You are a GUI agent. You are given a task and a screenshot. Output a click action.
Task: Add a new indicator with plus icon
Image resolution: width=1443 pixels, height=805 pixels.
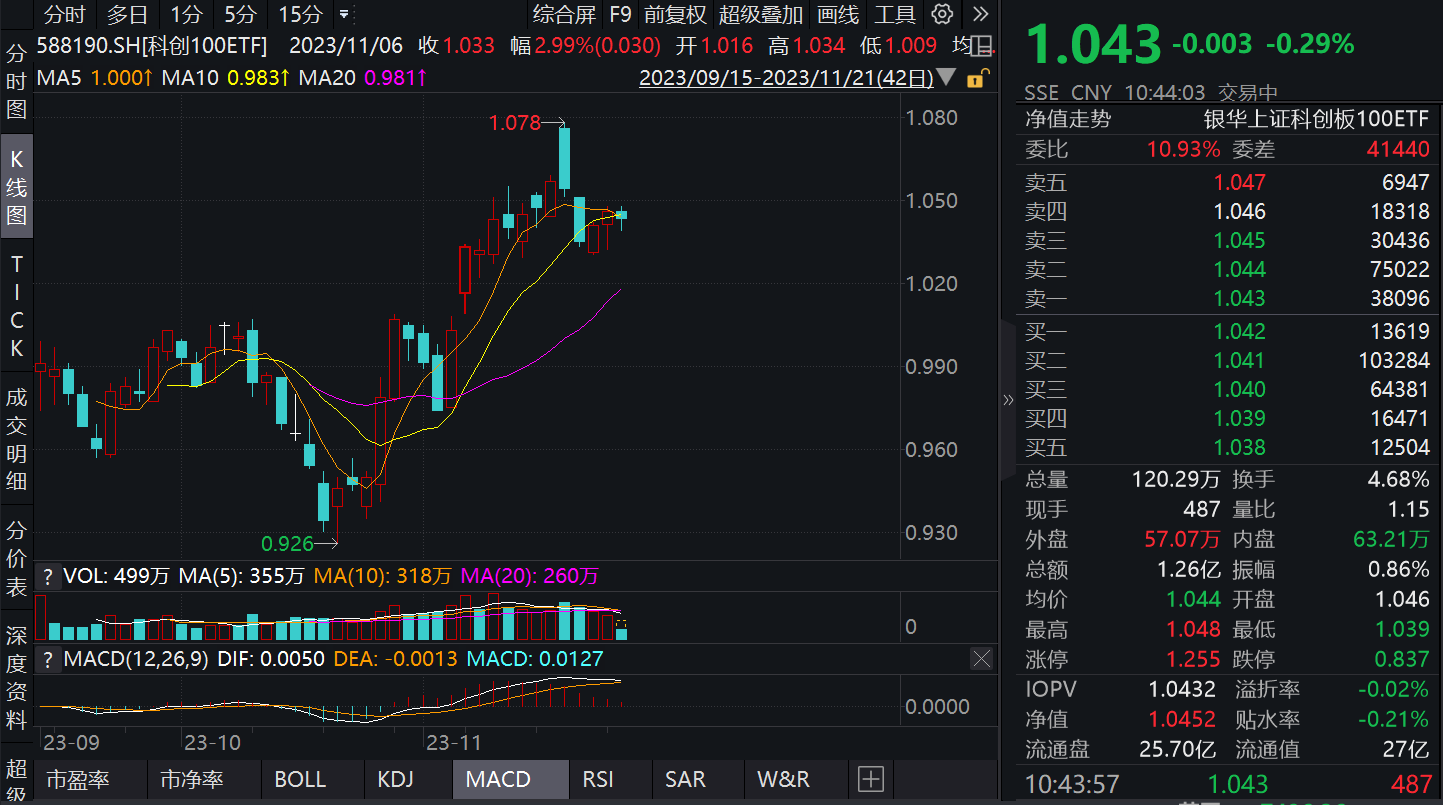click(x=871, y=779)
